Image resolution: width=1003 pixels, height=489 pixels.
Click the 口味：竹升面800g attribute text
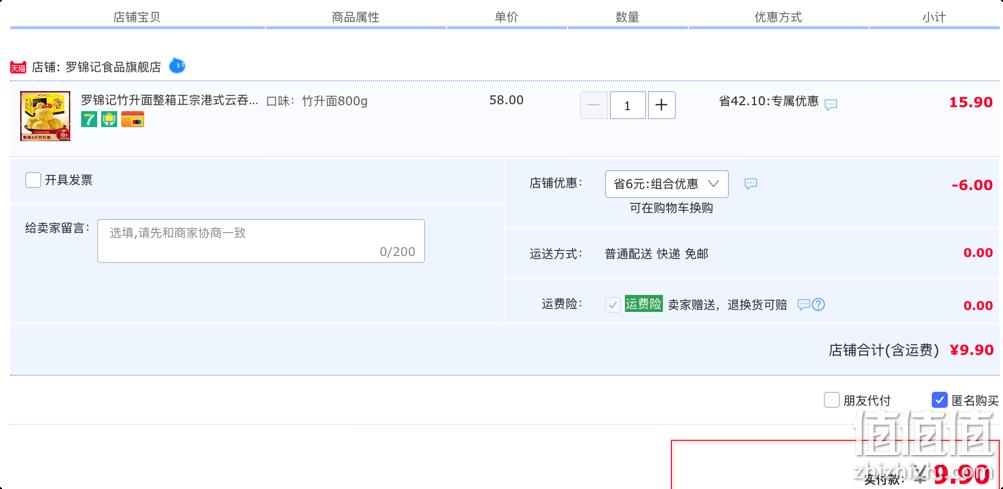pyautogui.click(x=317, y=100)
